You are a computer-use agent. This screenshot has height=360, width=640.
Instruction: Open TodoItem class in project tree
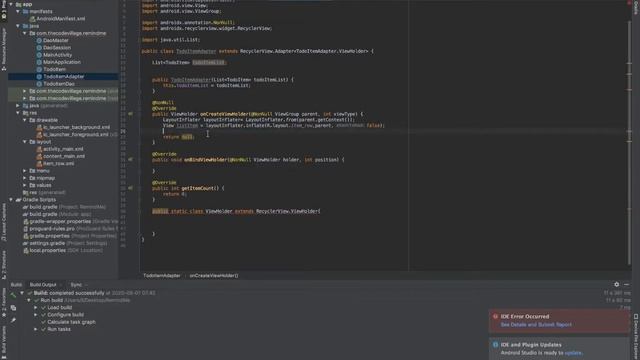pos(54,69)
